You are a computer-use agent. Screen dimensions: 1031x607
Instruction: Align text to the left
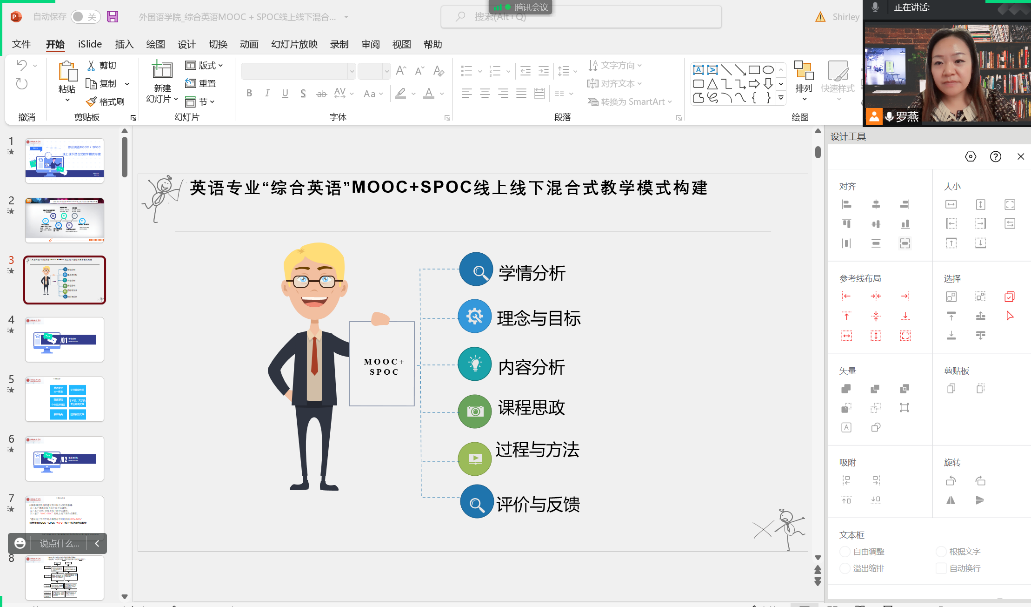click(x=467, y=94)
